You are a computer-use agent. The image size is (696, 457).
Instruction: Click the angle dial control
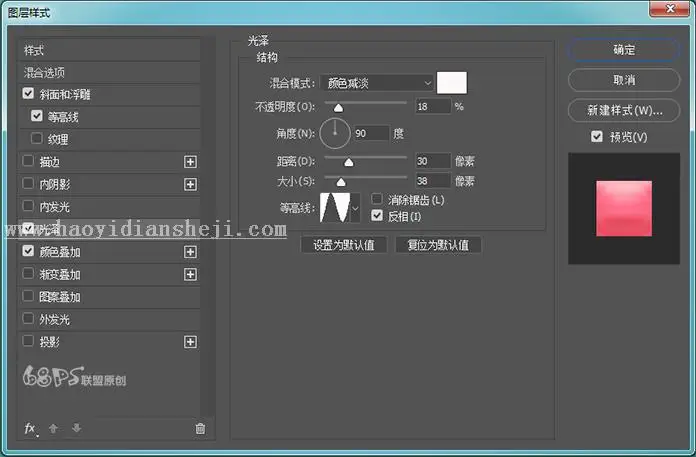click(x=335, y=133)
